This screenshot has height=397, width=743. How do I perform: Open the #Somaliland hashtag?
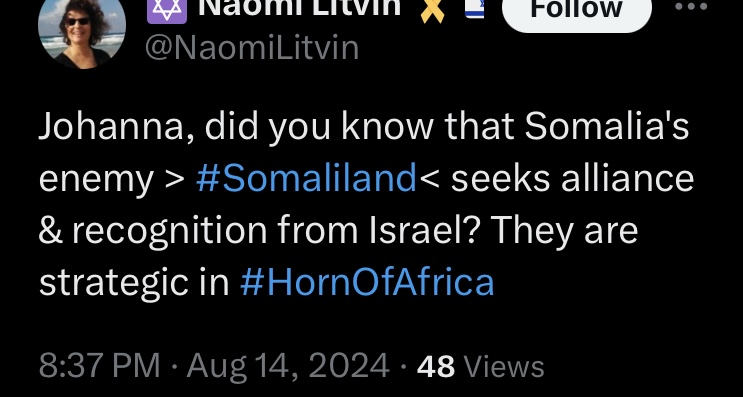point(306,179)
